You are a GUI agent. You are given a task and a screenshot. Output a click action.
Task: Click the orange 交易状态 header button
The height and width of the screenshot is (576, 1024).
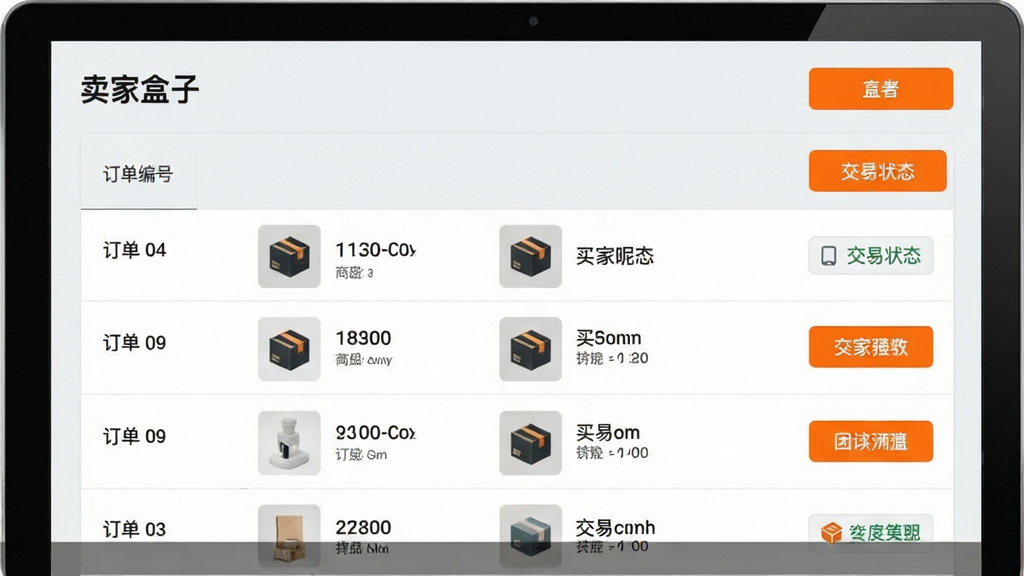point(877,171)
